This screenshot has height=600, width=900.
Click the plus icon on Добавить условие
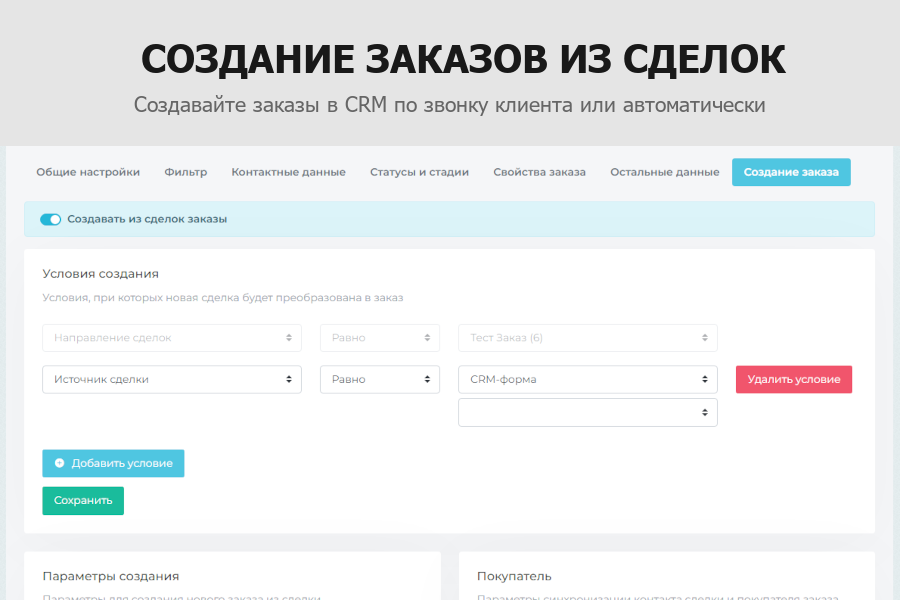[x=58, y=463]
